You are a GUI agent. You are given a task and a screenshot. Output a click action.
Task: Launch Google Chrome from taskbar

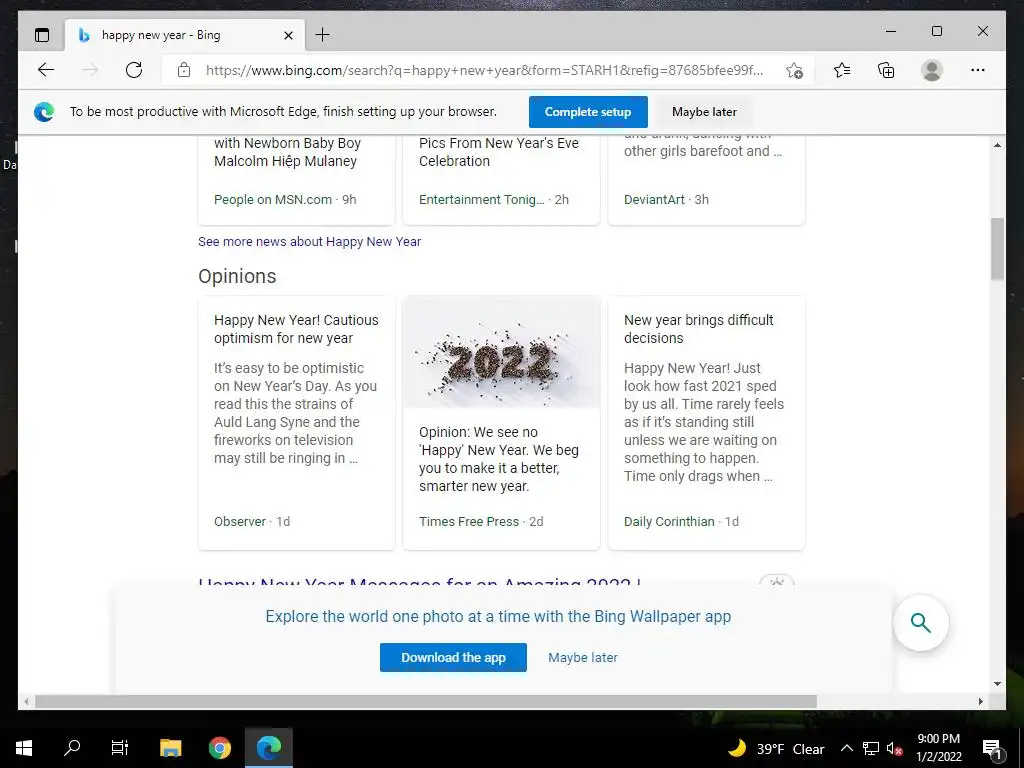(x=220, y=748)
